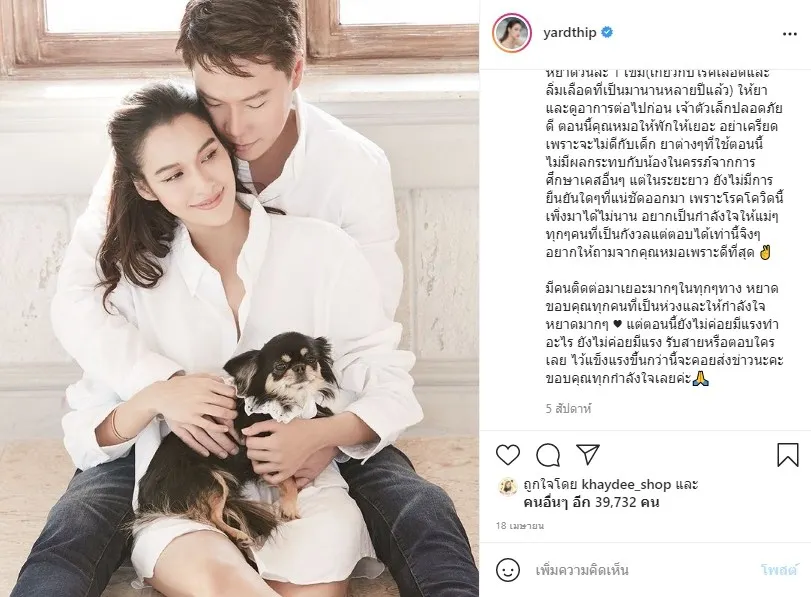This screenshot has height=597, width=811.
Task: Click the 18 April post date
Action: click(x=519, y=526)
